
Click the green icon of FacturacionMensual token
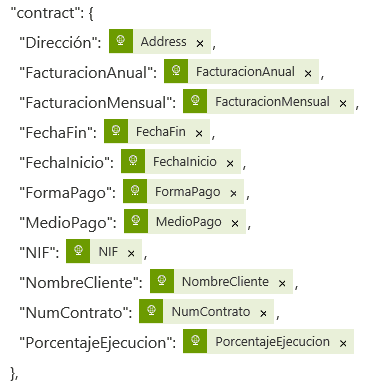coord(195,101)
